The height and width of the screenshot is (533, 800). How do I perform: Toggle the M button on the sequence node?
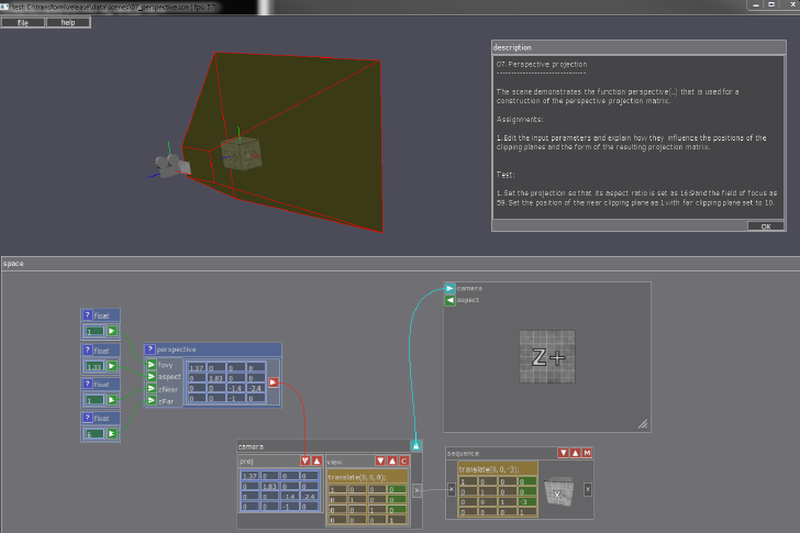coord(587,454)
